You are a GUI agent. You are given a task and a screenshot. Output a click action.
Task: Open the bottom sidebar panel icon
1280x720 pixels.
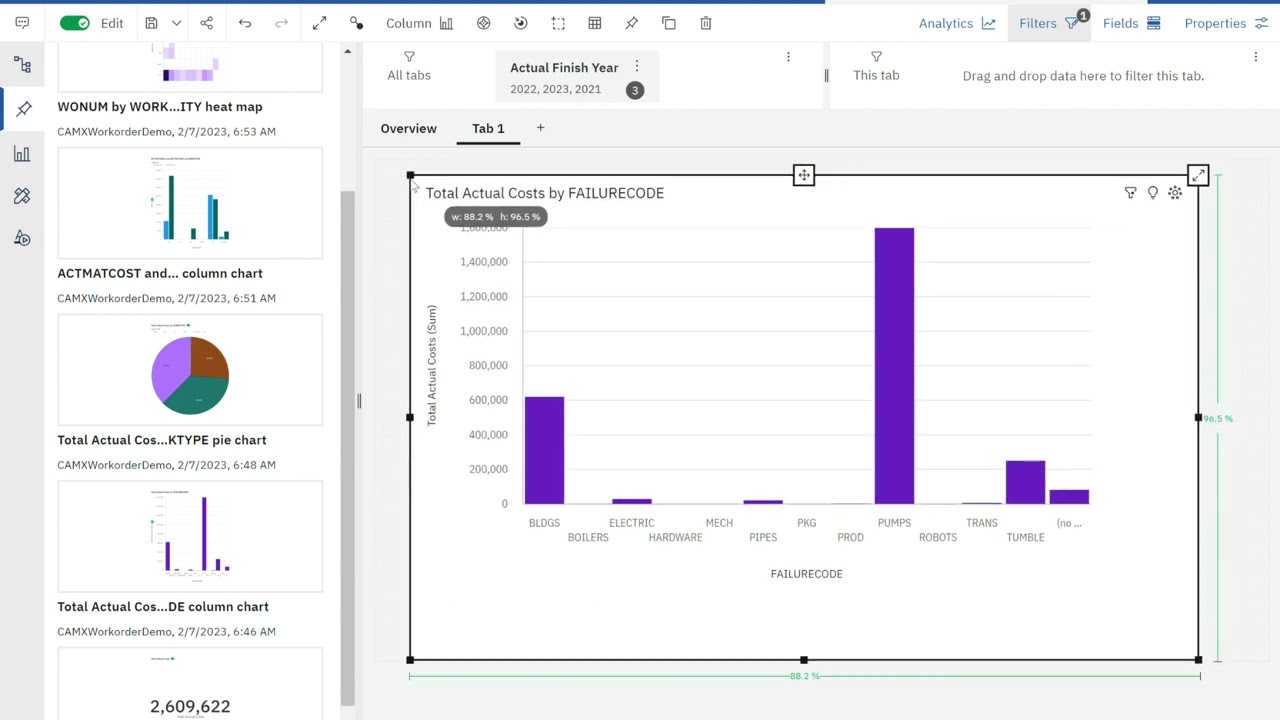click(22, 238)
